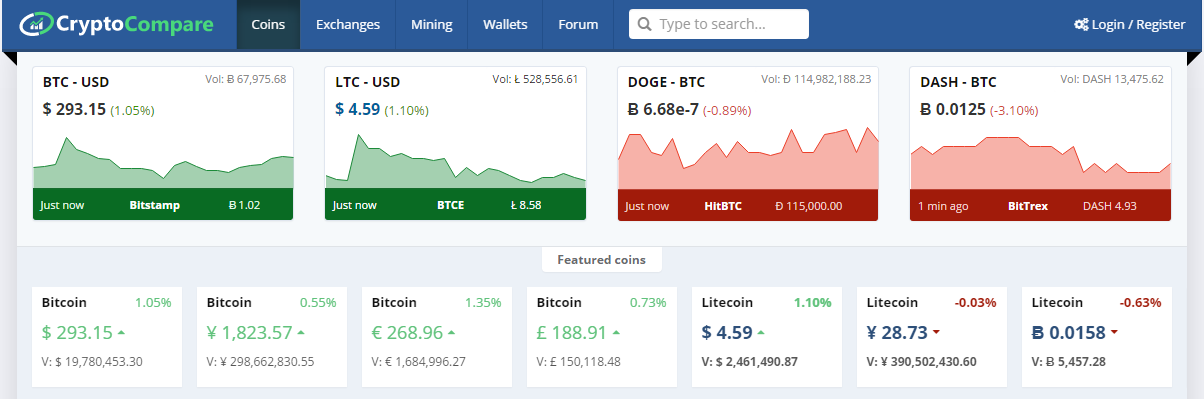Click the green up arrow next to $ 293.15

[x=121, y=331]
